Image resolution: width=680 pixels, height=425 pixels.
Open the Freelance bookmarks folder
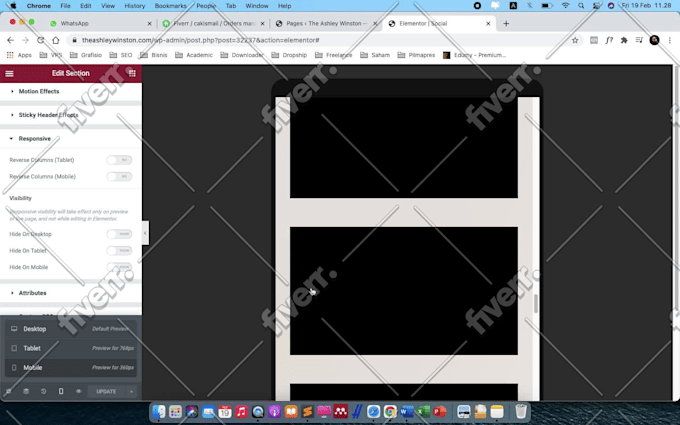point(333,55)
